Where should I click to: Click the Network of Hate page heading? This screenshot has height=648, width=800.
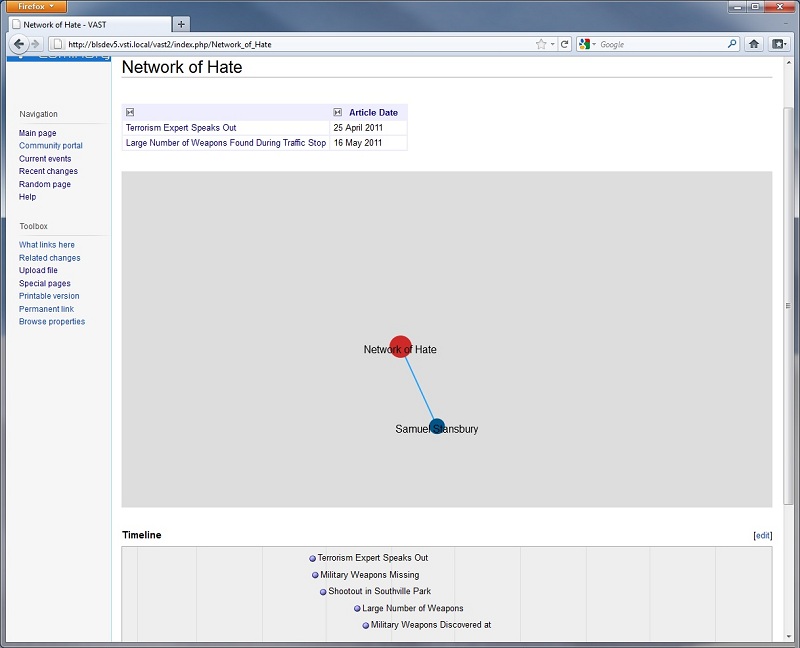182,67
